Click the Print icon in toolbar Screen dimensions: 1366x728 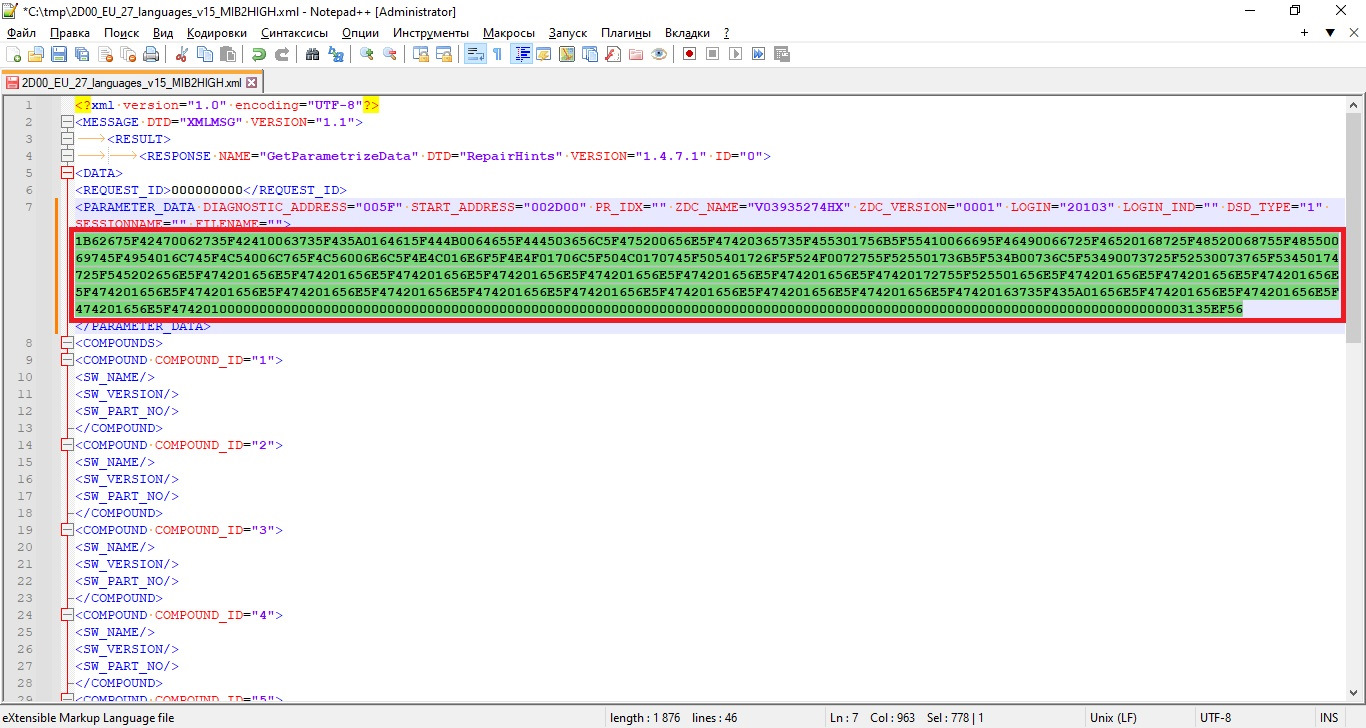point(149,54)
